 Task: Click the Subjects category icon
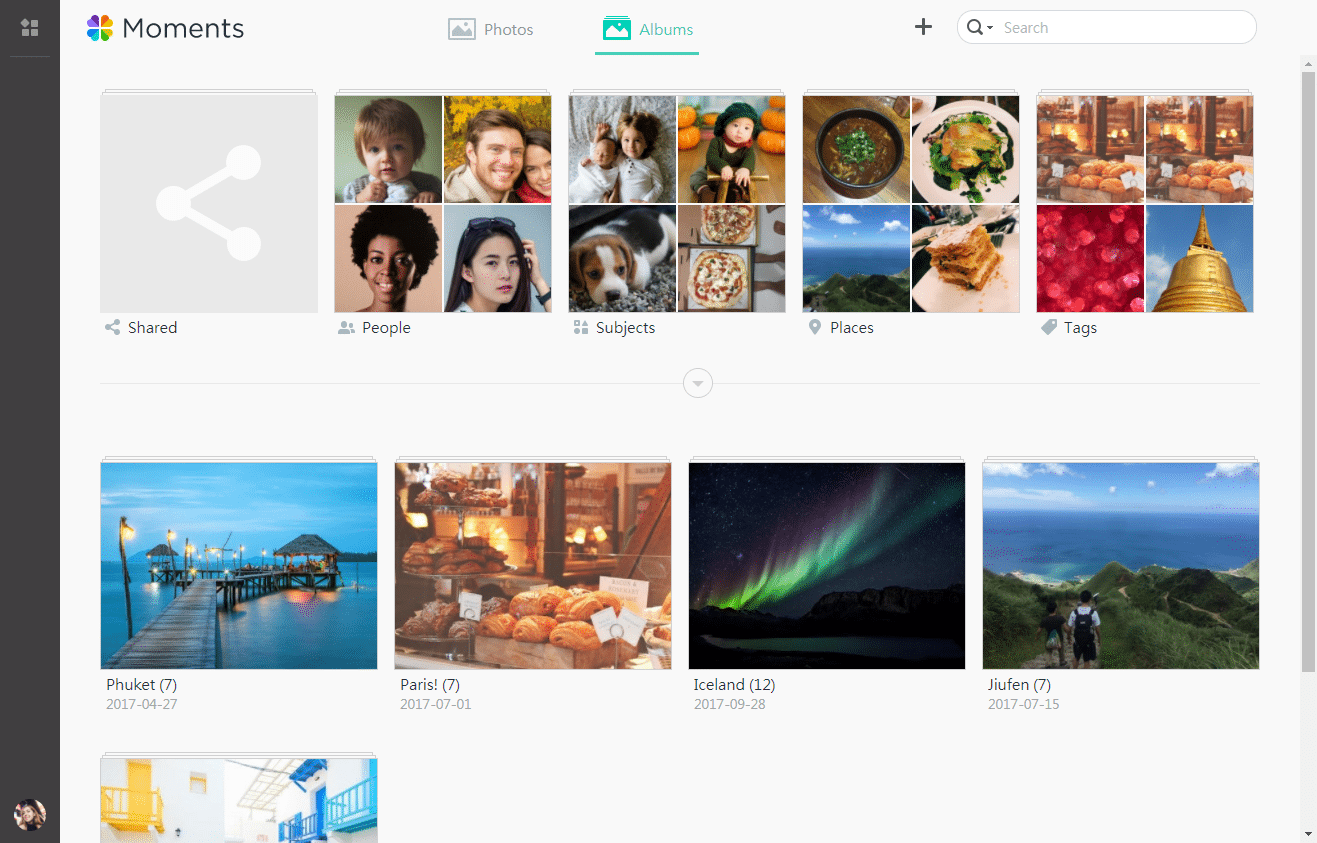pyautogui.click(x=581, y=327)
